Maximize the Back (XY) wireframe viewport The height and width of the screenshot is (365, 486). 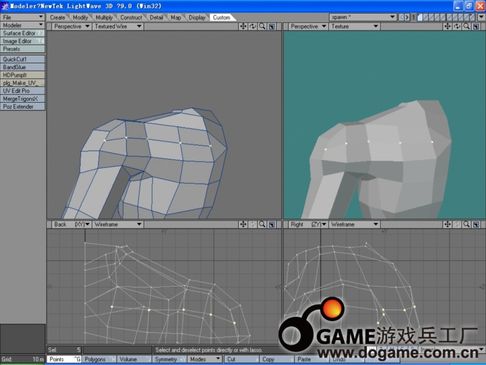click(x=272, y=224)
